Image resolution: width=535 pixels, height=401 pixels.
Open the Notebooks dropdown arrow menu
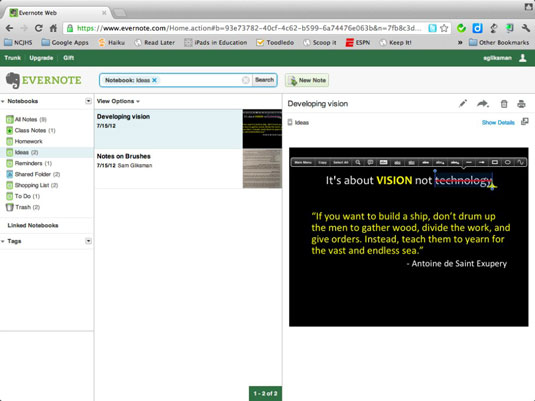88,101
